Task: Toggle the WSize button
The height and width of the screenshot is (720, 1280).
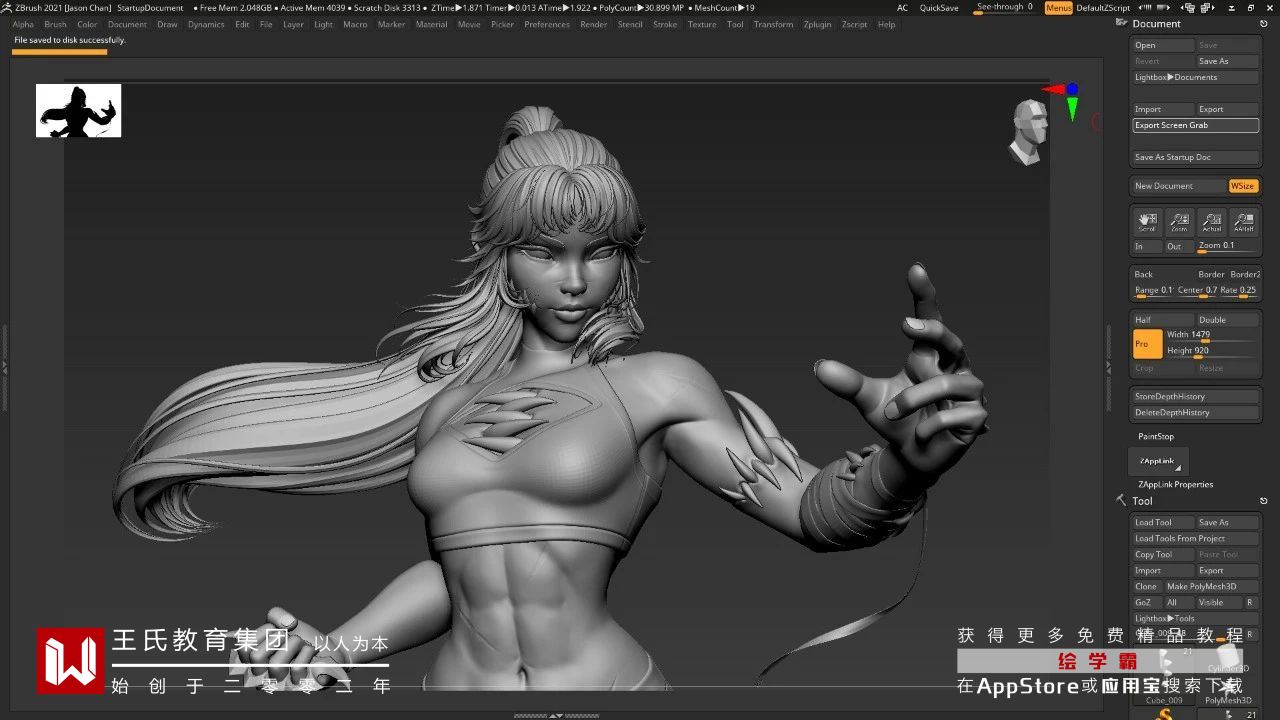Action: click(x=1243, y=186)
